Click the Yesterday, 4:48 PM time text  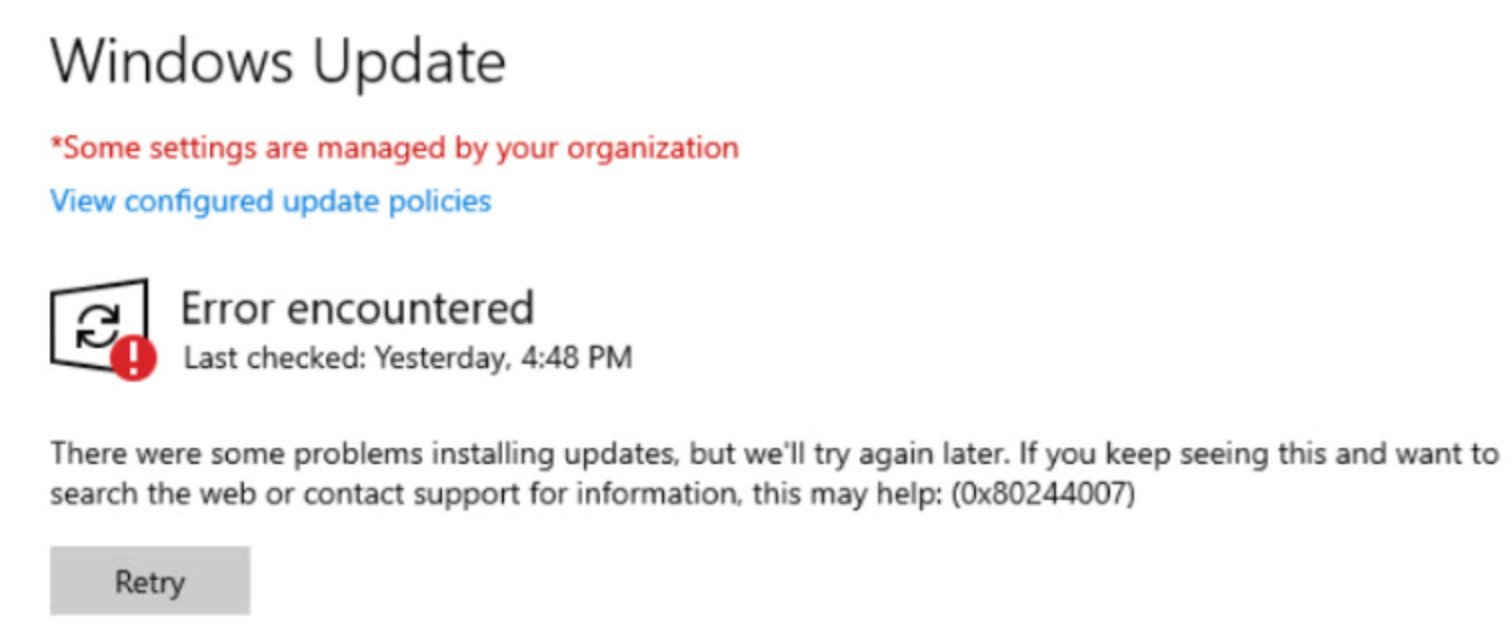tap(503, 358)
